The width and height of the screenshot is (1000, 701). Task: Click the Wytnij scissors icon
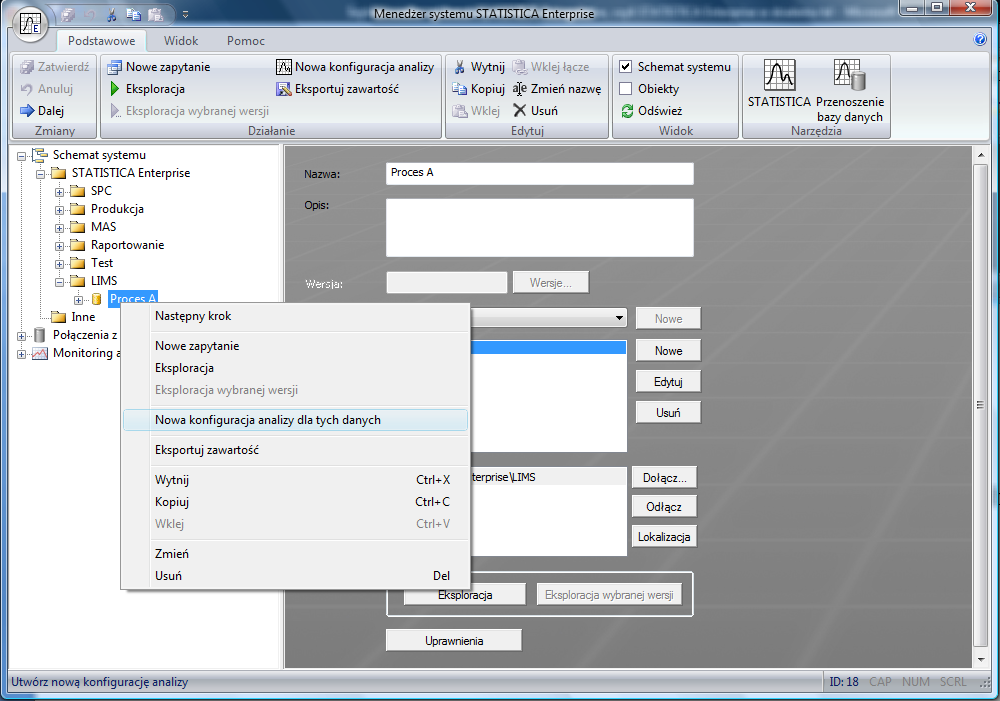coord(459,67)
